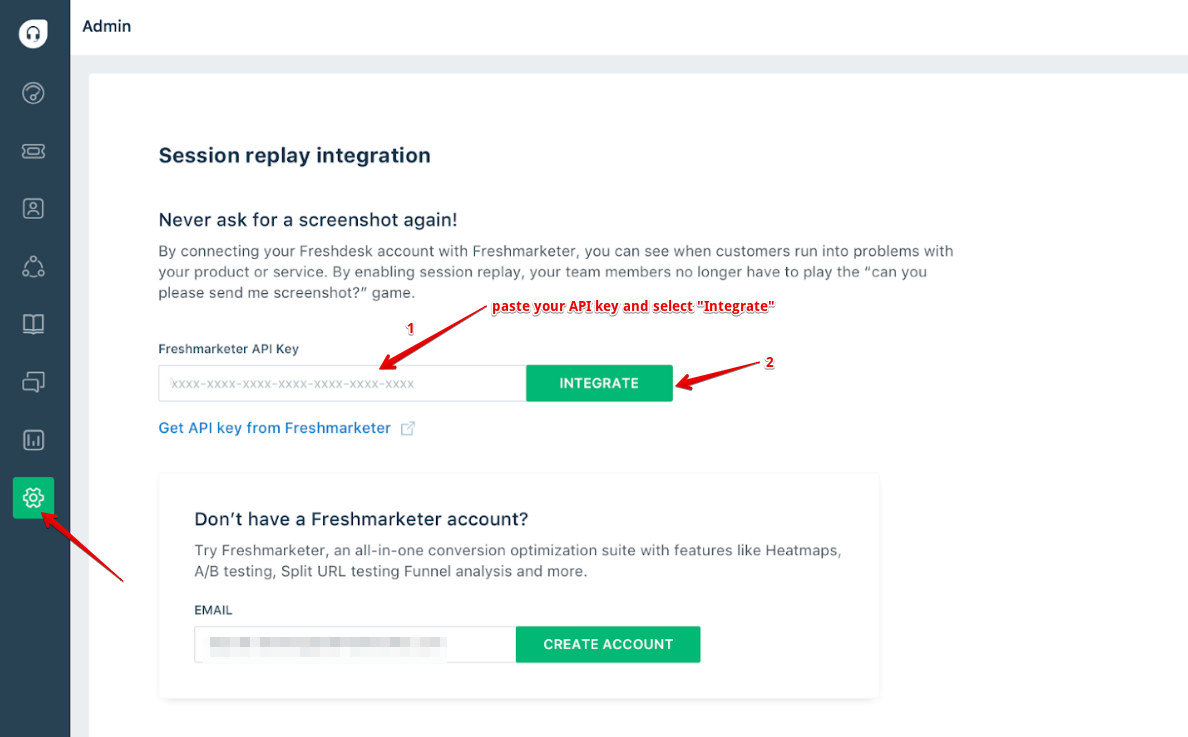The image size is (1188, 737).
Task: Click the Freshdesk headset logo
Action: 33,33
